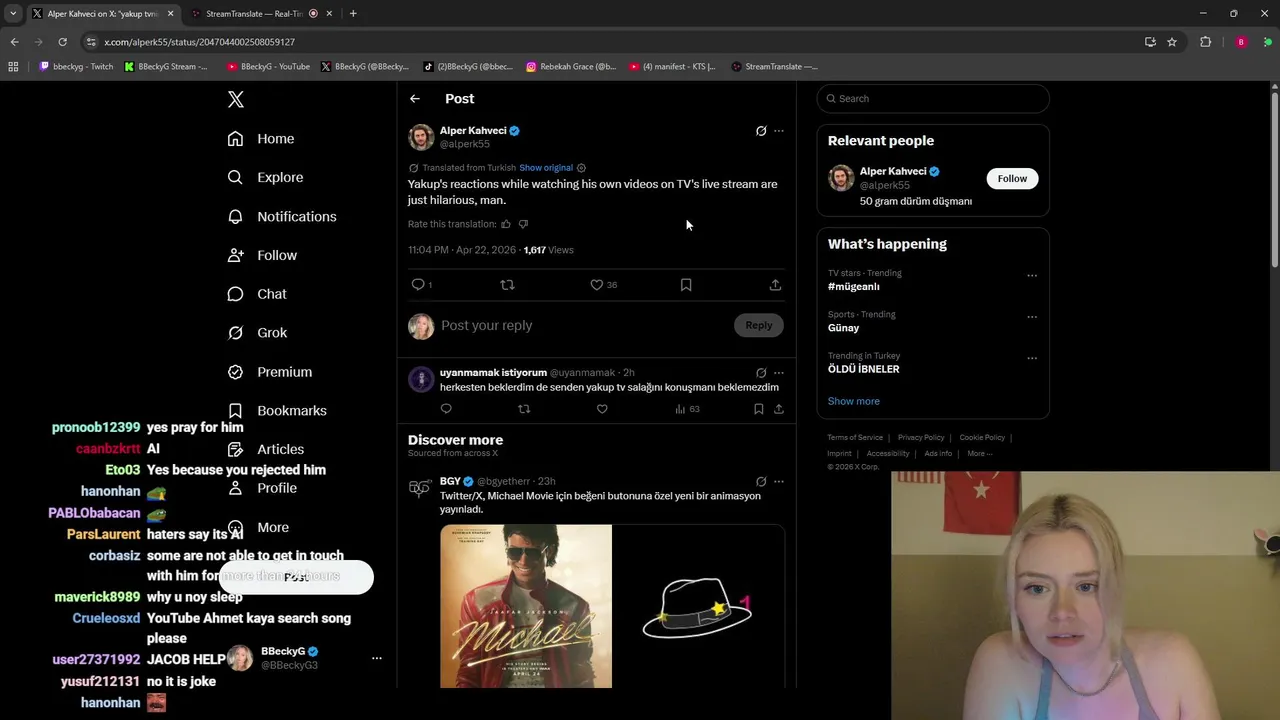Rate translation with thumbs down

(523, 224)
